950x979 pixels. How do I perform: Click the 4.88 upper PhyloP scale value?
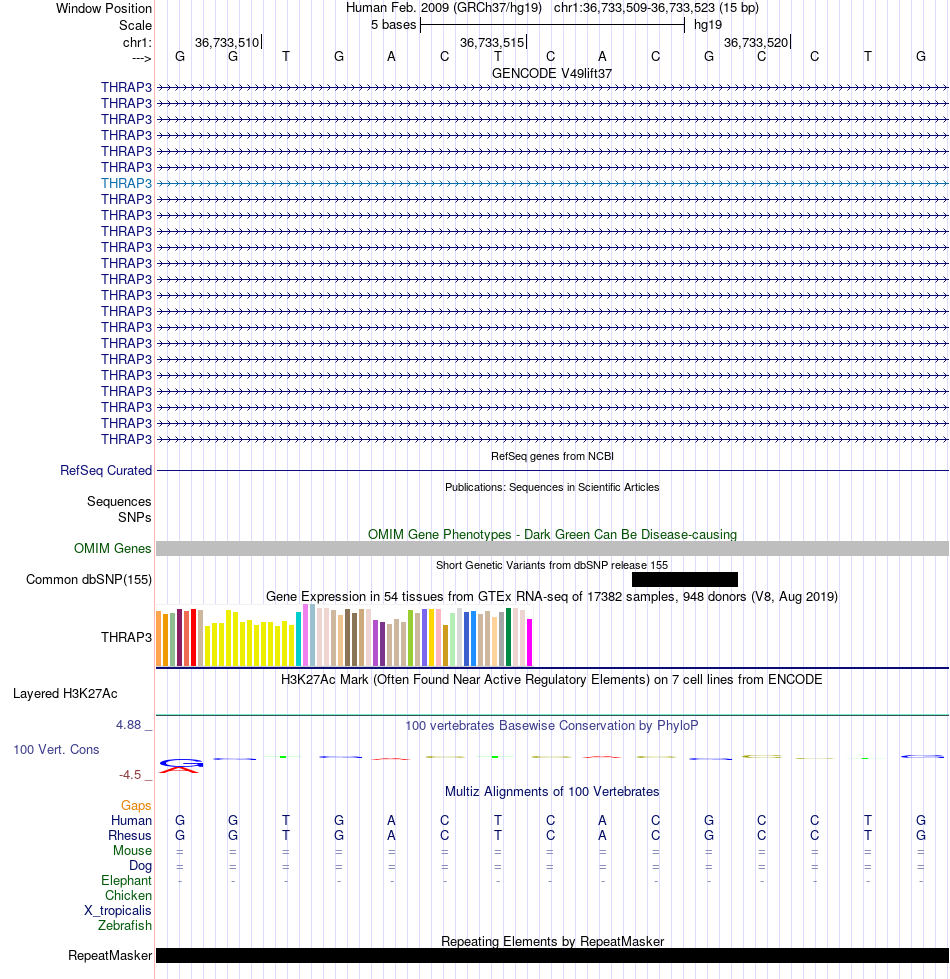click(x=128, y=725)
